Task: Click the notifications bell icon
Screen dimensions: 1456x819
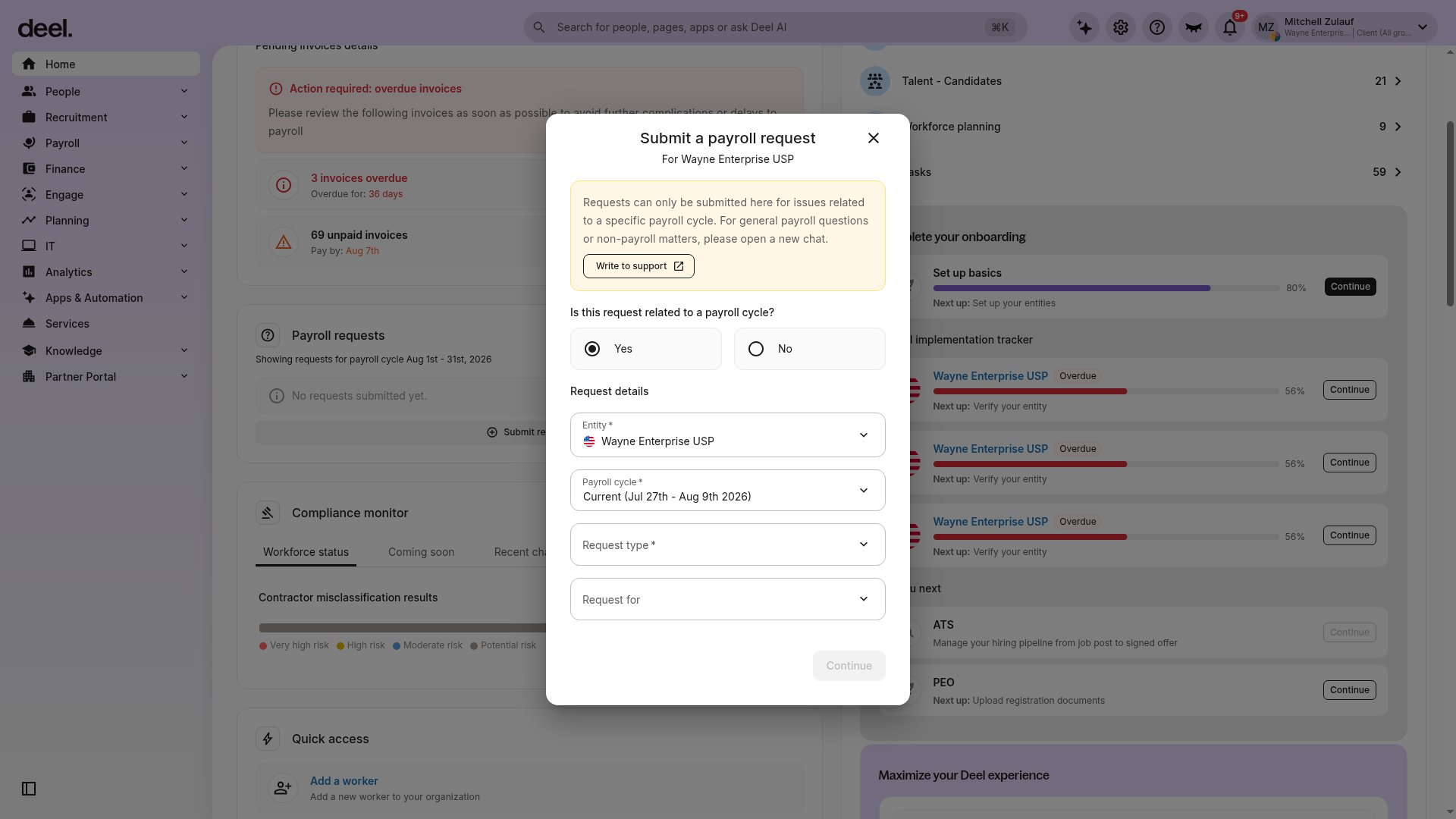Action: 1230,28
